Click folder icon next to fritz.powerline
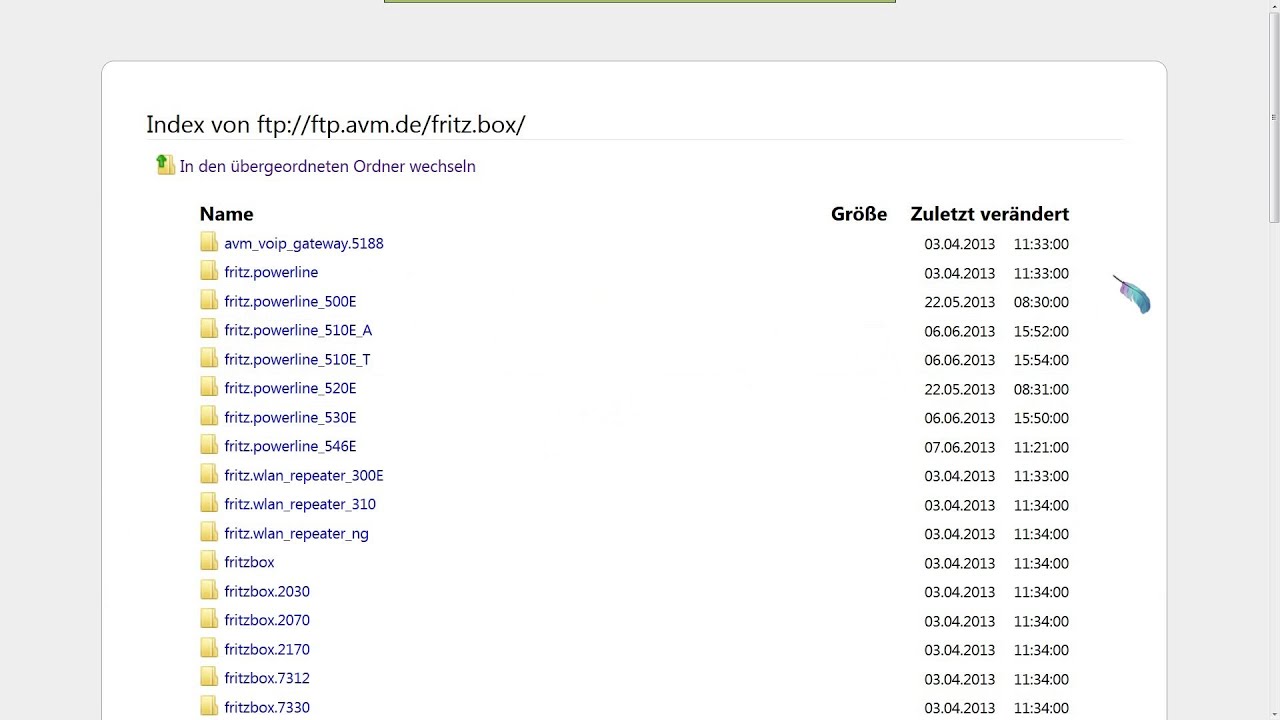 [x=209, y=271]
